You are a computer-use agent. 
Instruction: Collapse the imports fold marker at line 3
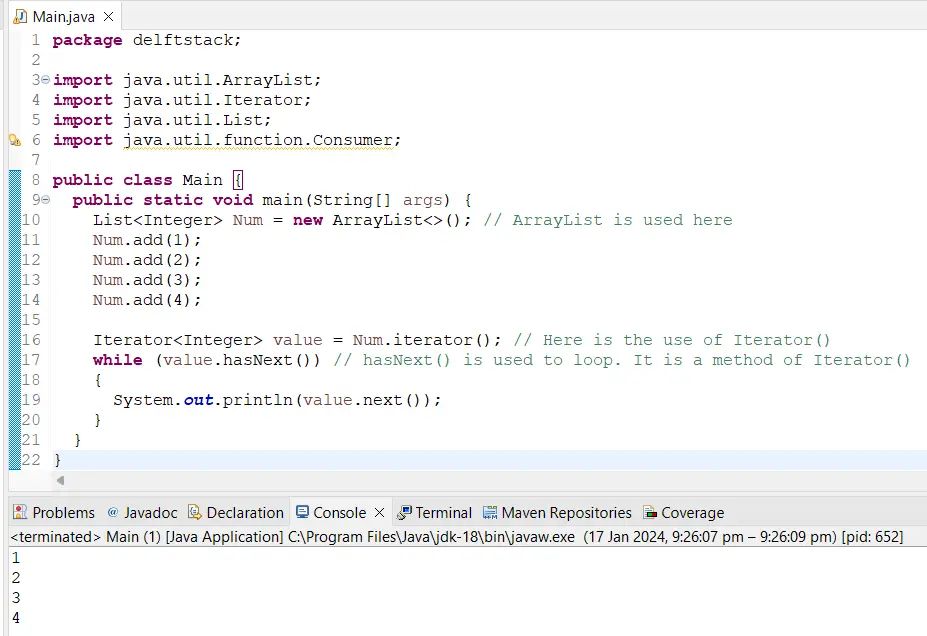46,80
